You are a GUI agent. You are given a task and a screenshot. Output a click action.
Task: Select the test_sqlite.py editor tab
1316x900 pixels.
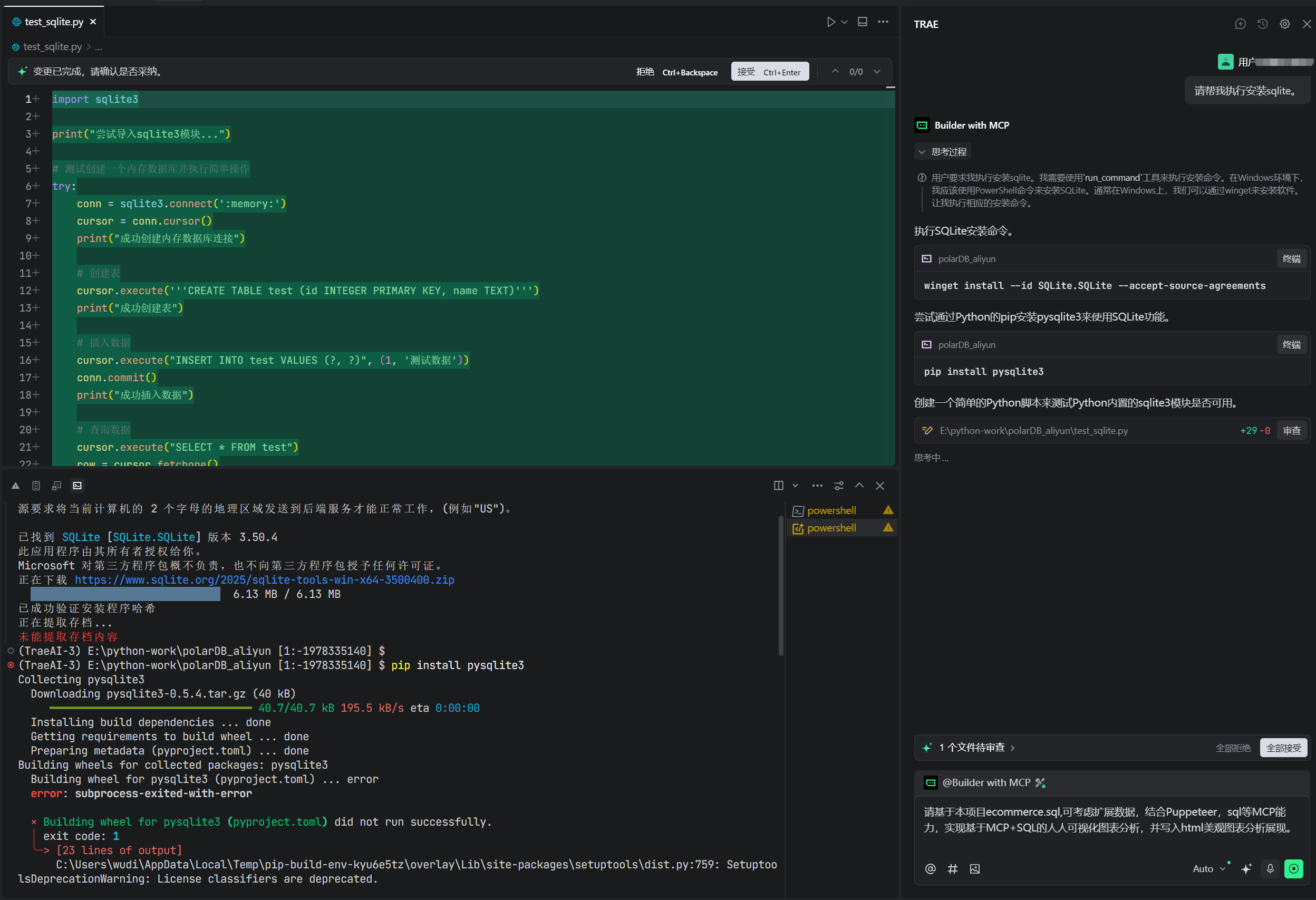point(54,22)
